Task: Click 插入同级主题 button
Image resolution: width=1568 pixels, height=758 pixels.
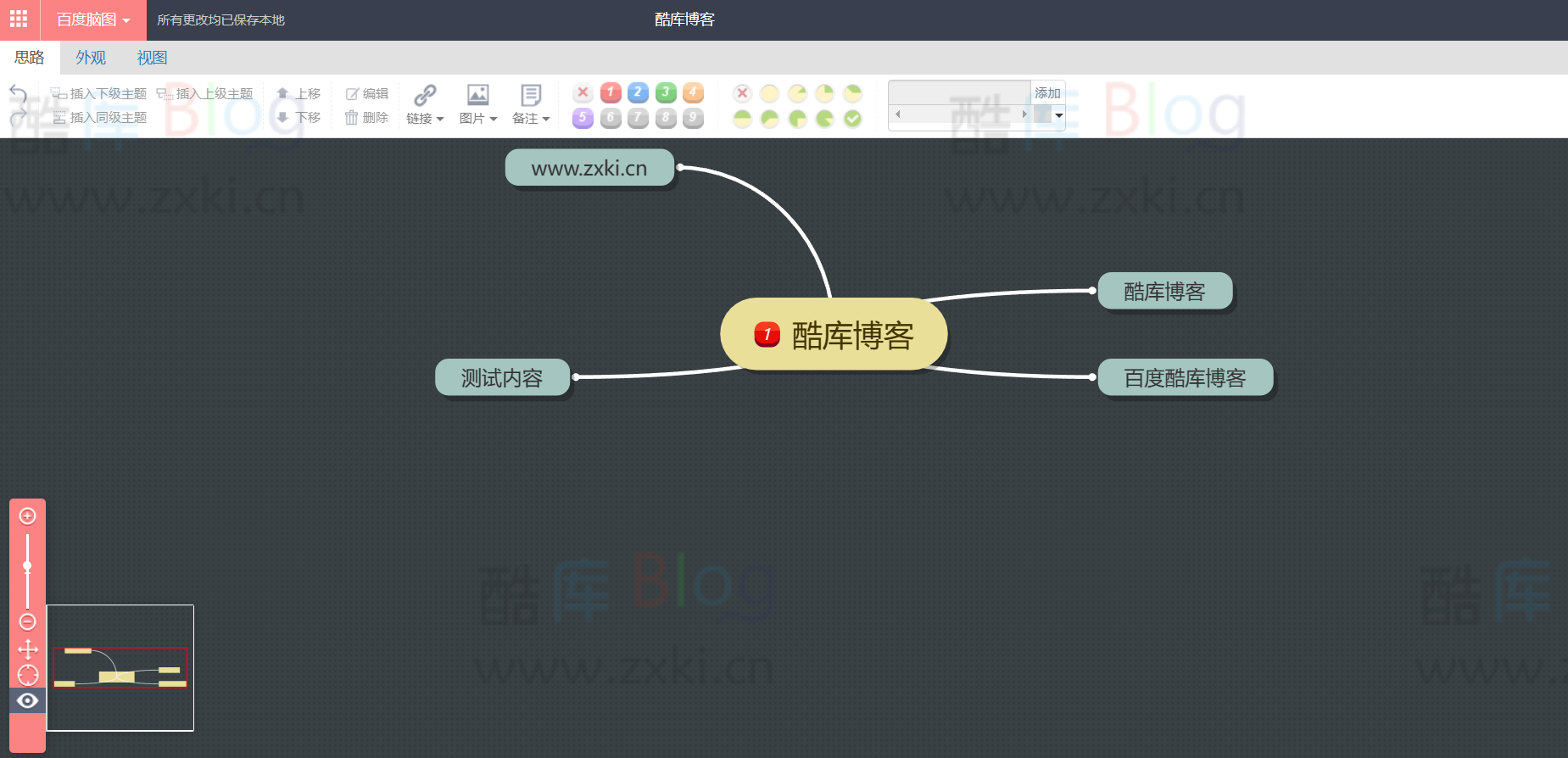Action: (99, 117)
